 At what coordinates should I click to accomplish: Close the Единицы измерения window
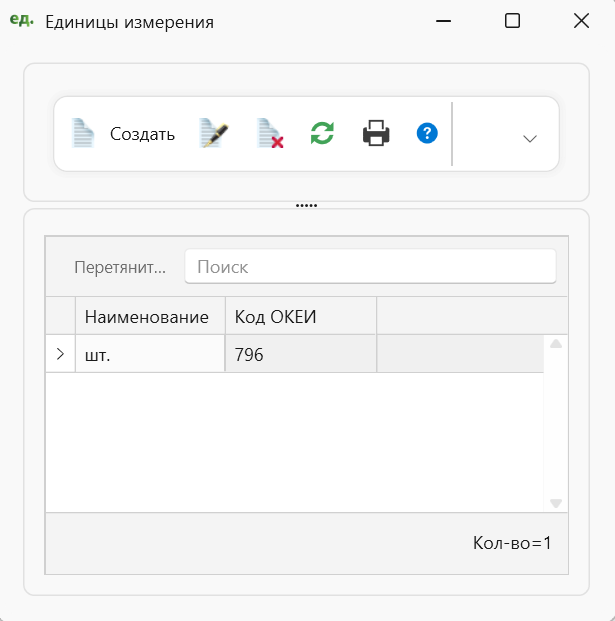[x=581, y=21]
